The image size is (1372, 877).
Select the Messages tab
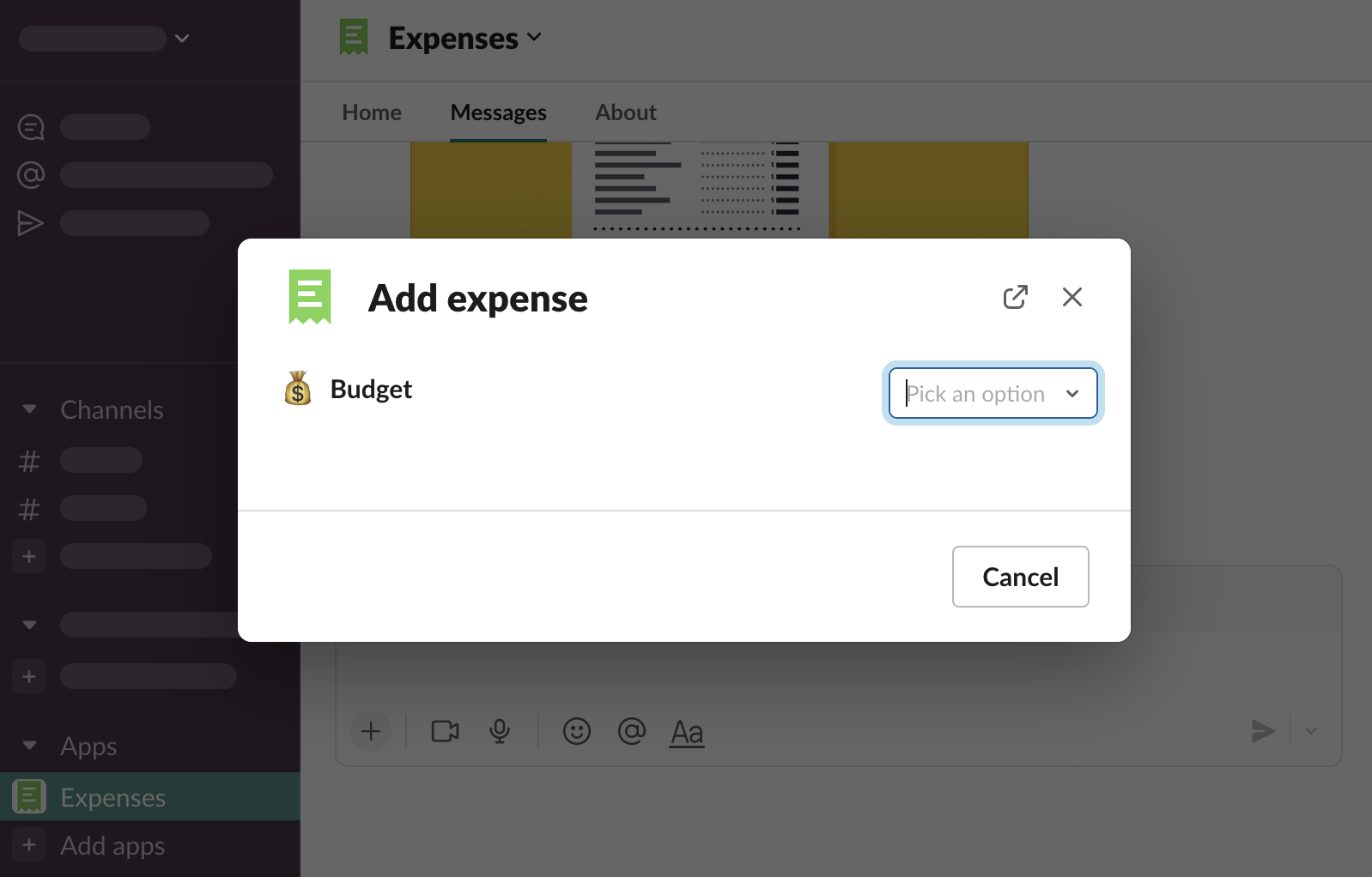tap(498, 112)
